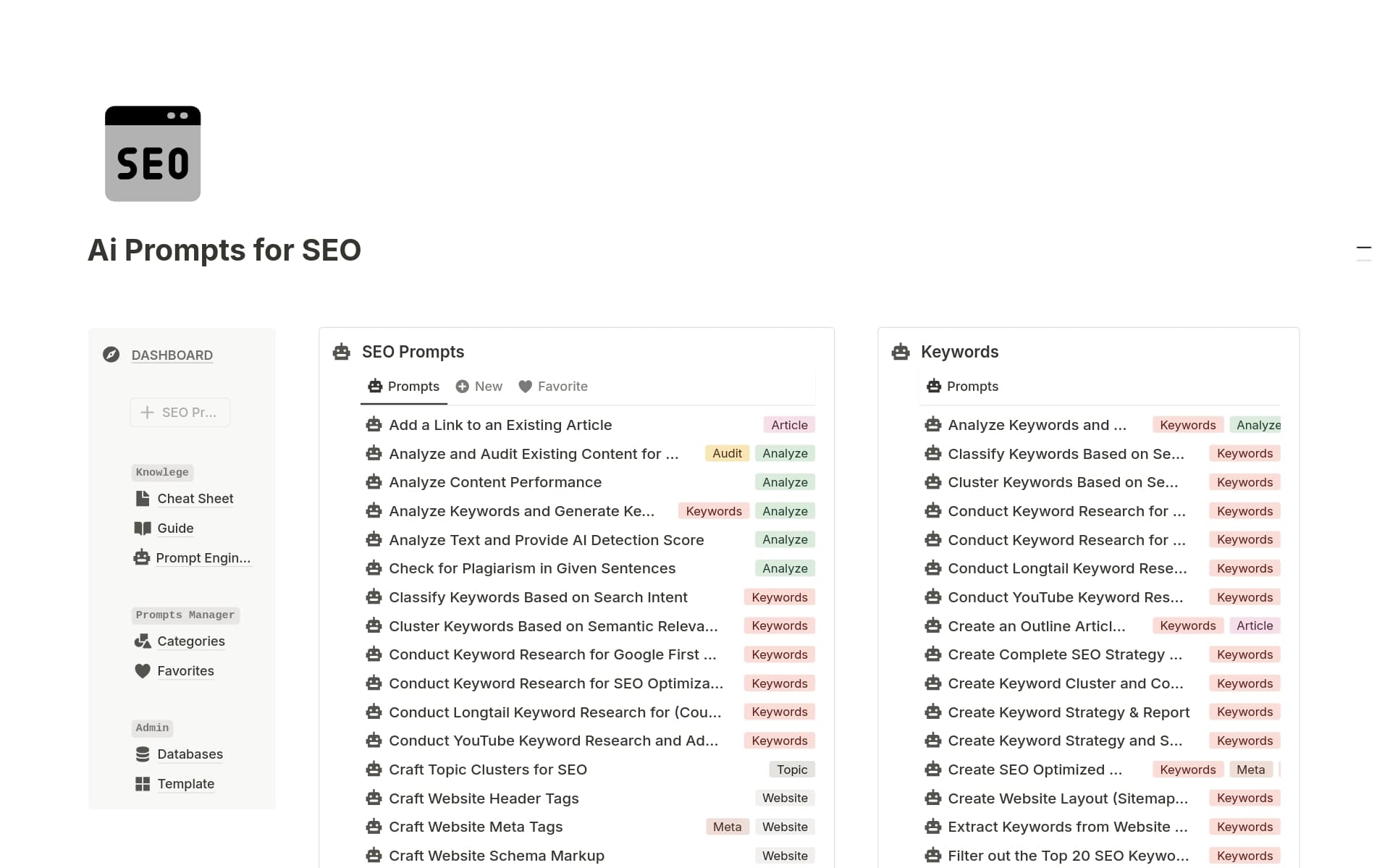
Task: Select the heart icon next to Favorites
Action: point(142,671)
